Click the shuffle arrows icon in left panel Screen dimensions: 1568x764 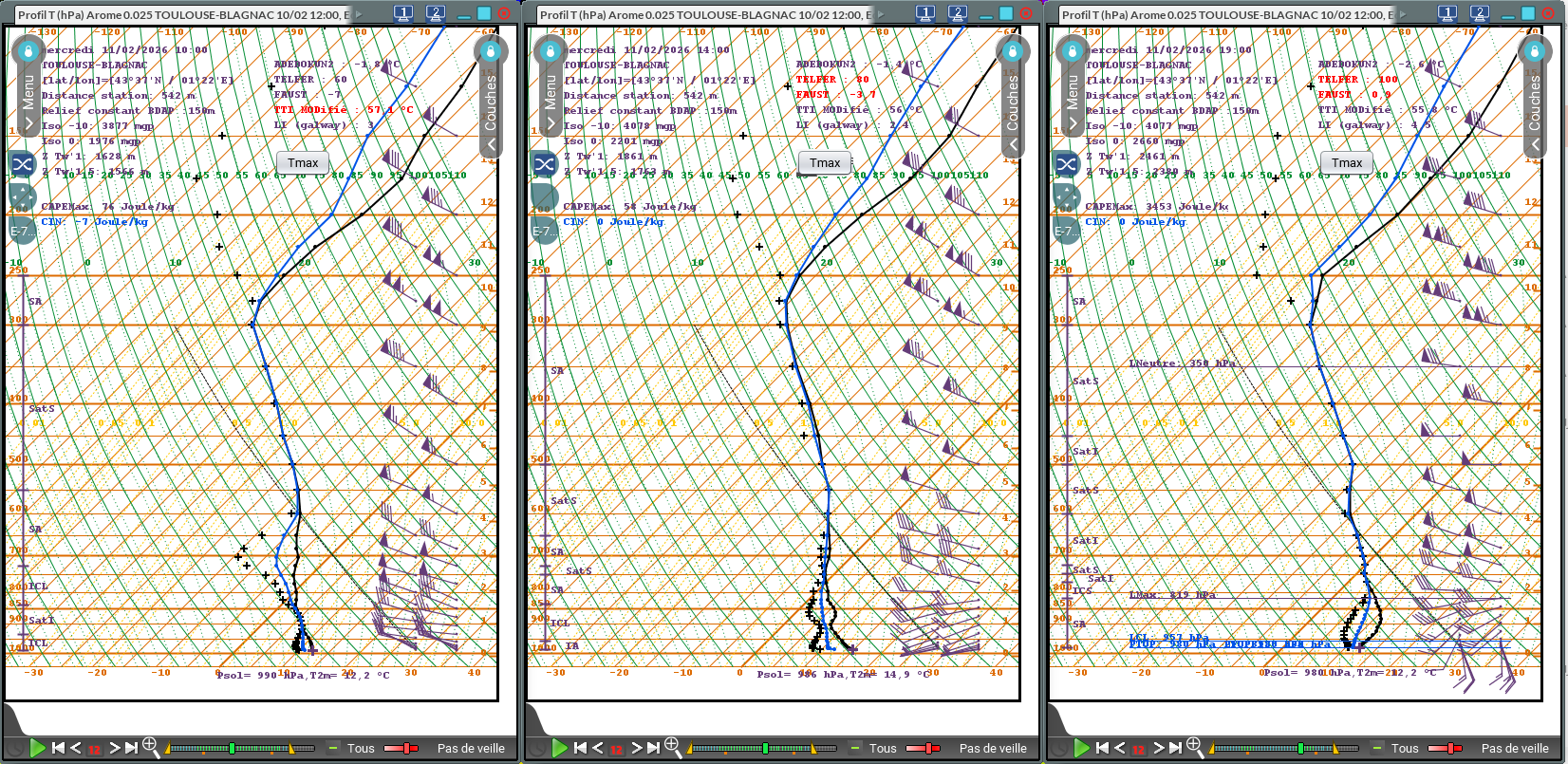pyautogui.click(x=23, y=164)
